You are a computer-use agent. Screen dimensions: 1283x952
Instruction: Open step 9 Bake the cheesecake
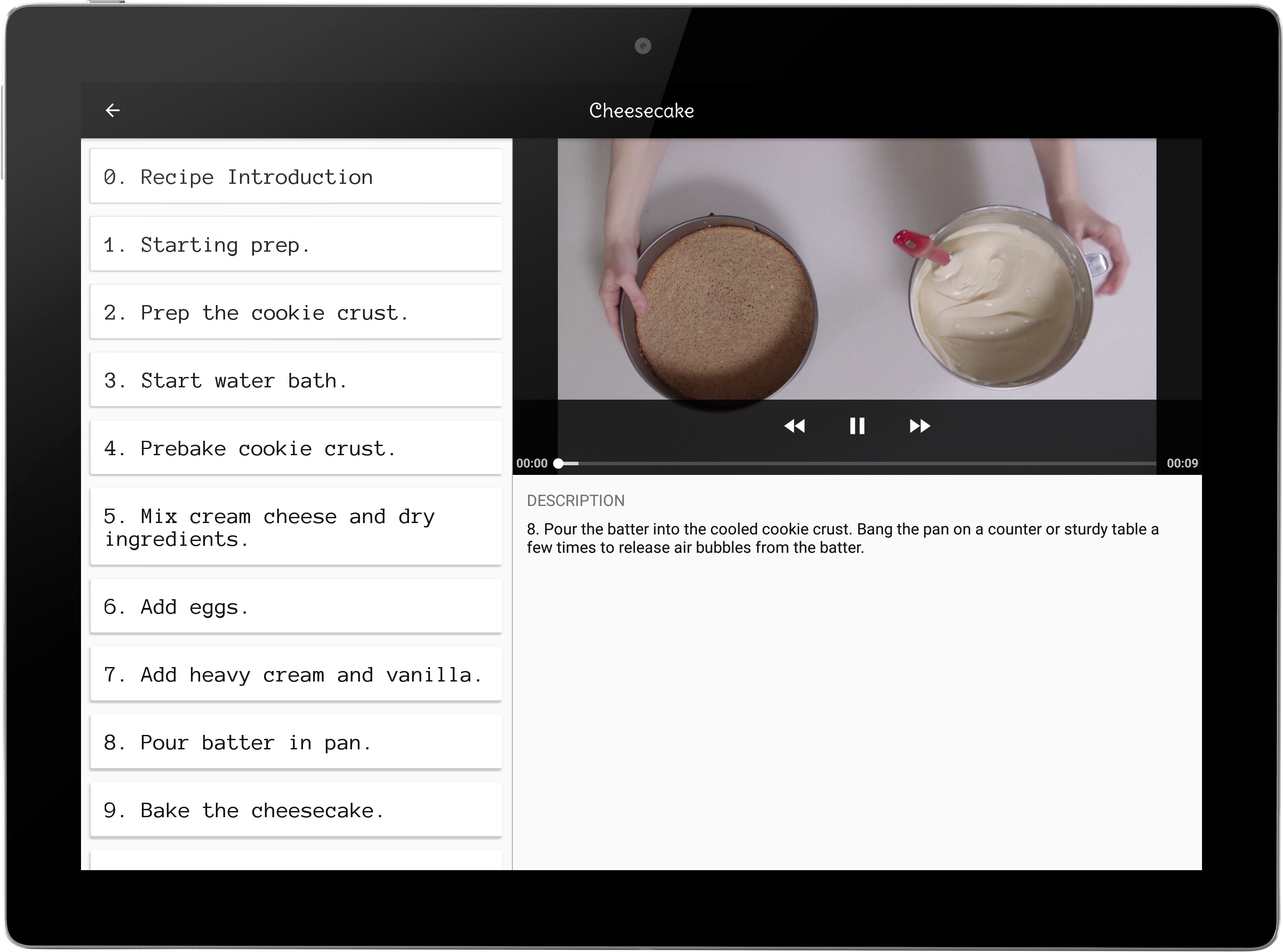[x=296, y=810]
